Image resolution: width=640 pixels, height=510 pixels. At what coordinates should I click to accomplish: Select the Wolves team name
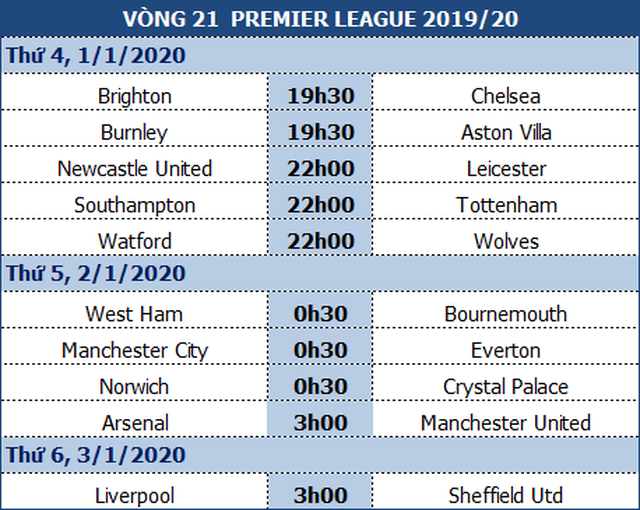point(506,241)
